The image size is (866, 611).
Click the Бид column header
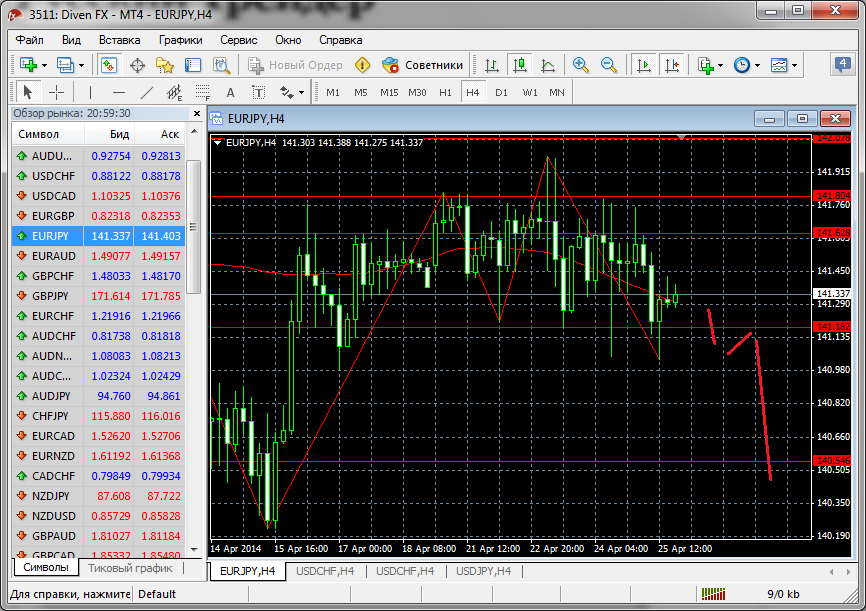point(109,134)
